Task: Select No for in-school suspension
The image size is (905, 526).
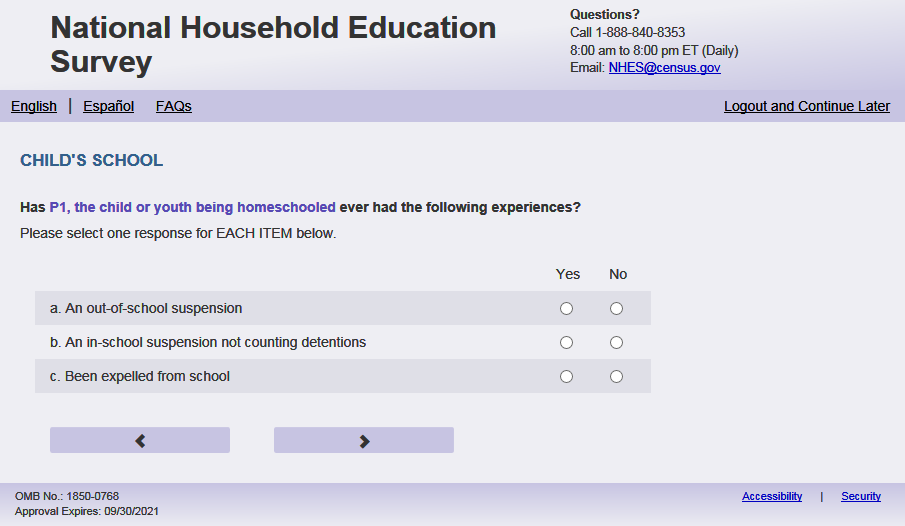Action: (616, 342)
